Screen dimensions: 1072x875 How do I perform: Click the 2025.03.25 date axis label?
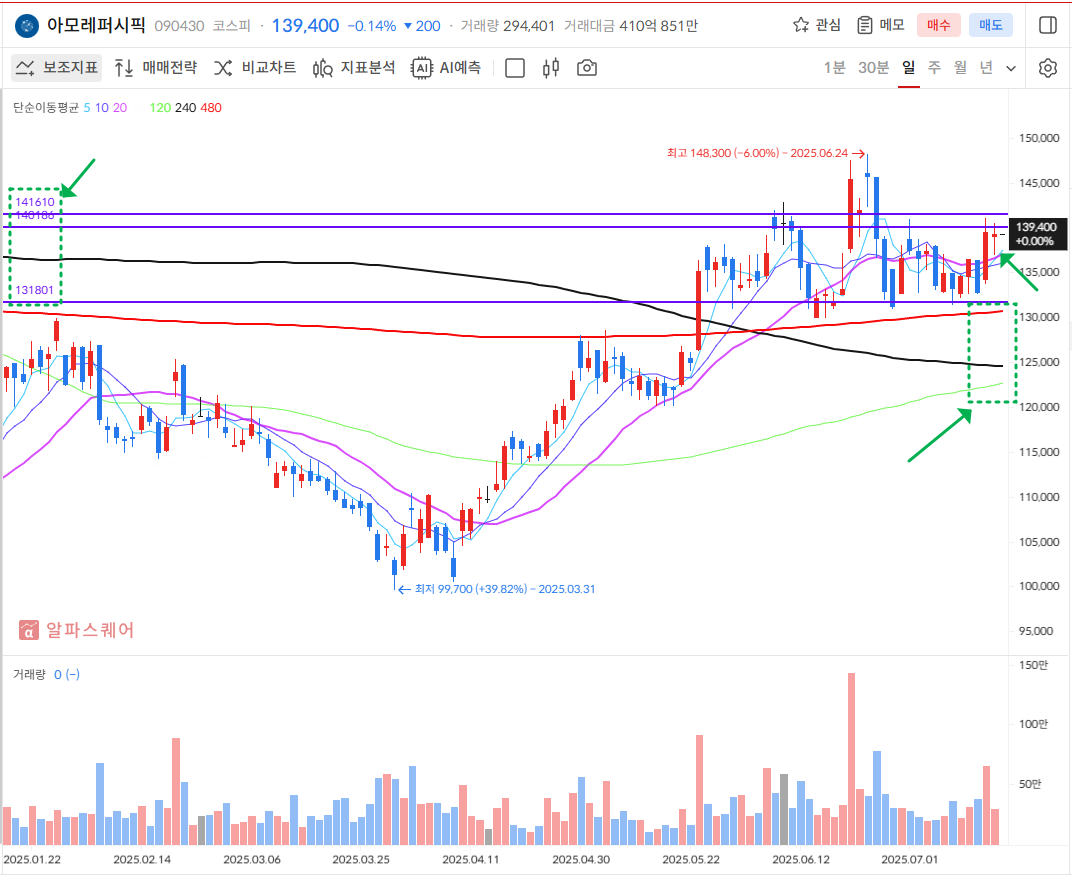tap(361, 859)
